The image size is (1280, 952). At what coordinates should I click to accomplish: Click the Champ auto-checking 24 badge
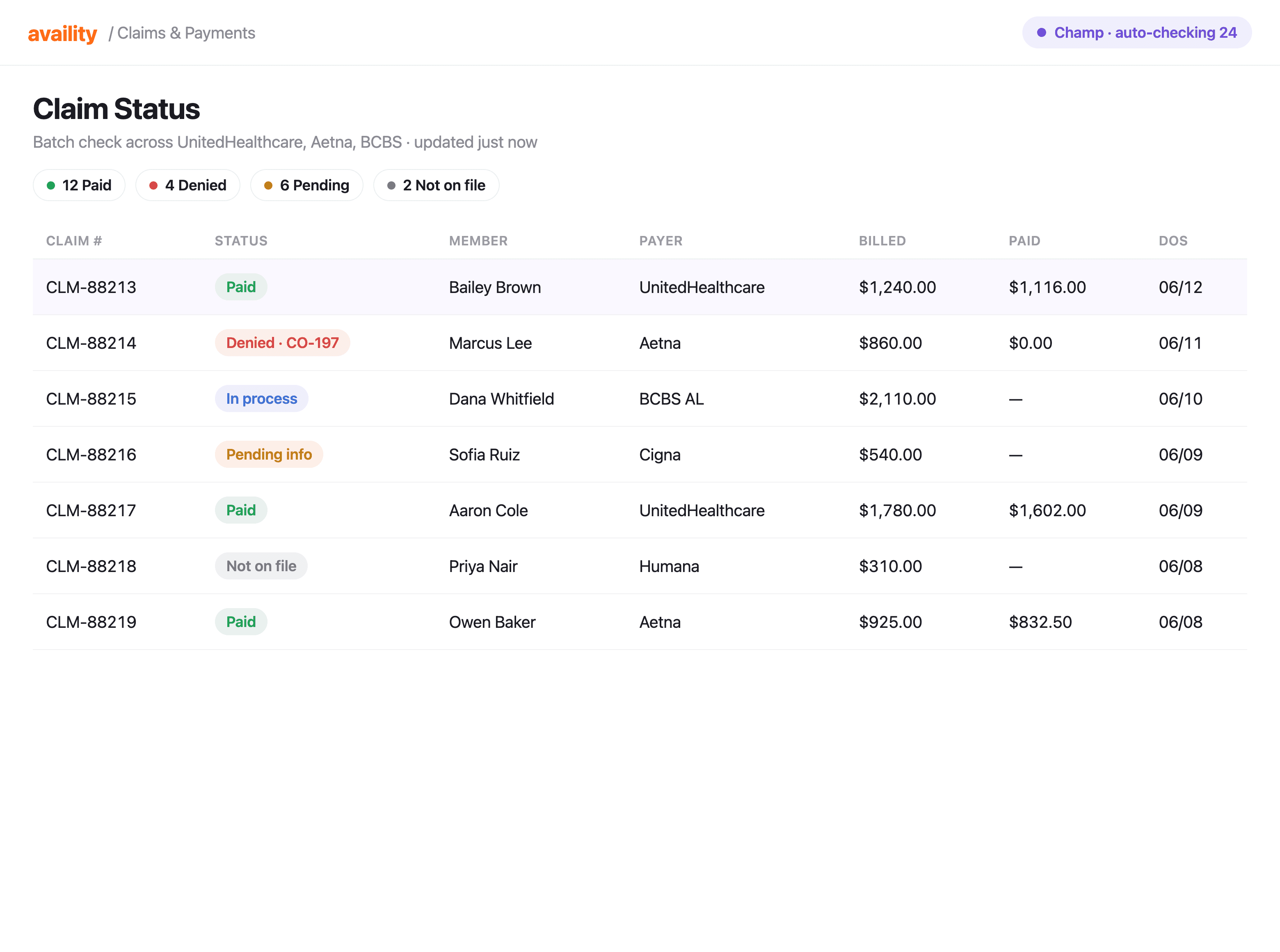coord(1136,33)
